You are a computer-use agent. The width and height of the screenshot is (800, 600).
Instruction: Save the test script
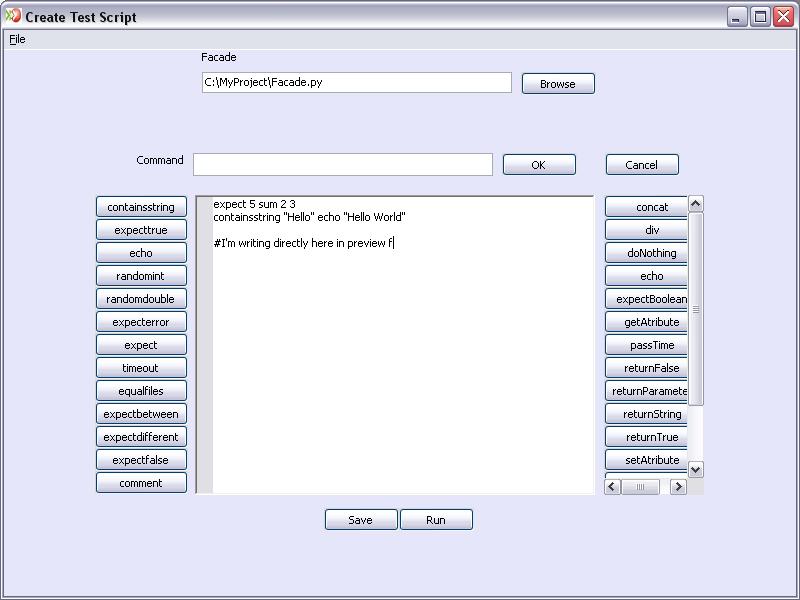(360, 520)
